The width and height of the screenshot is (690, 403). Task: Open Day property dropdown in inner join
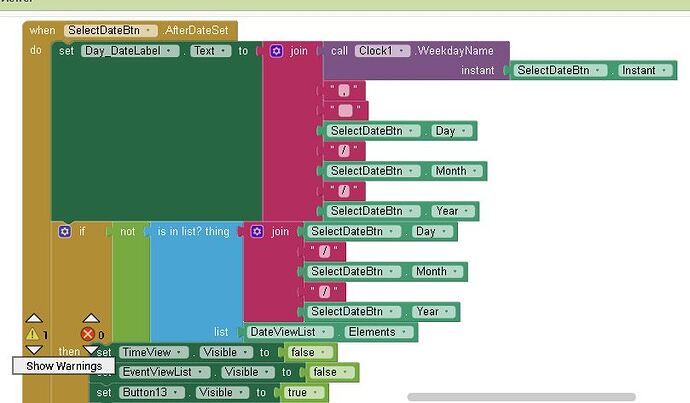point(432,231)
